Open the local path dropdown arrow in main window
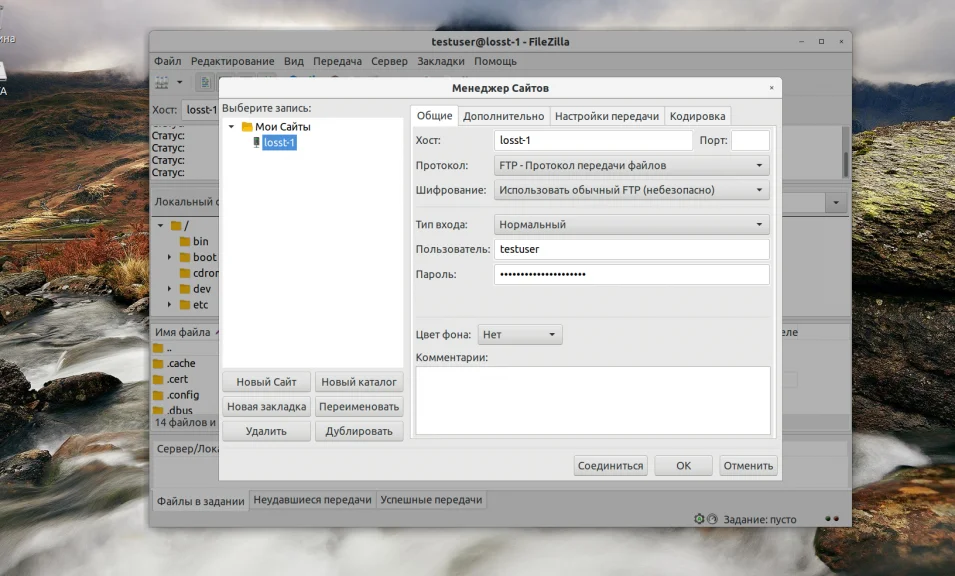Image resolution: width=955 pixels, height=576 pixels. [x=836, y=202]
